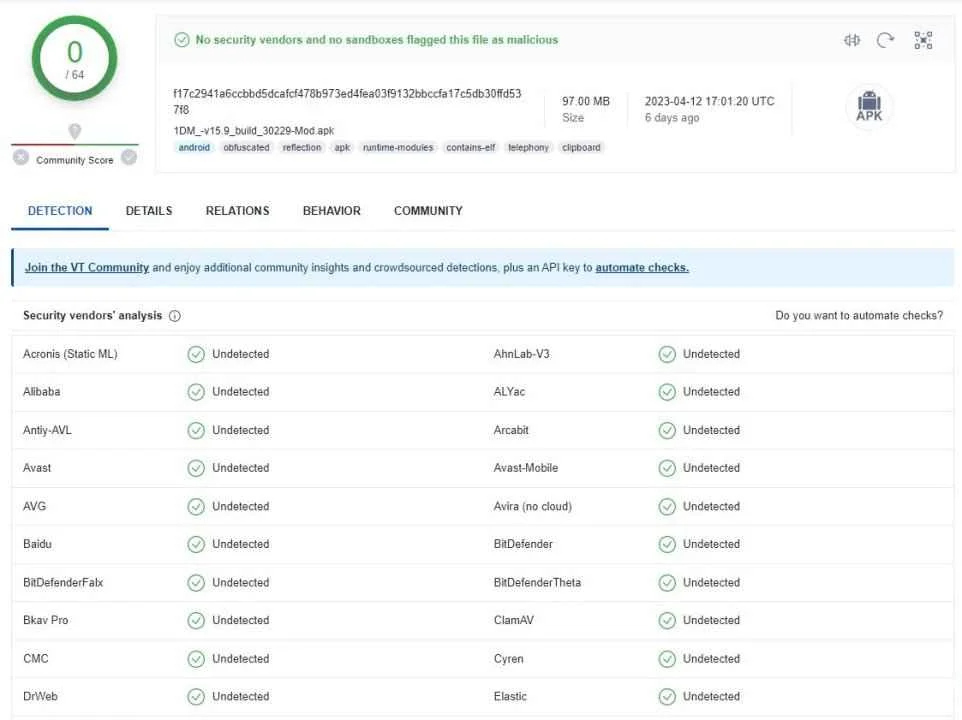Click the contains-elf tag
The image size is (962, 720).
pos(471,148)
